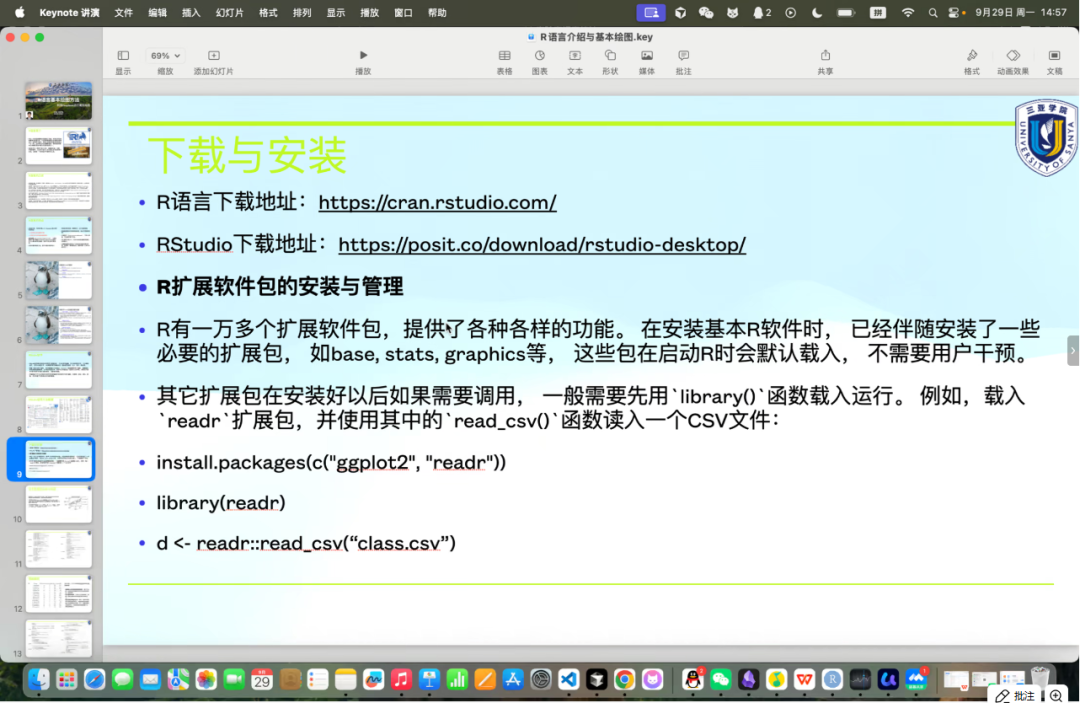This screenshot has height=703, width=1080.
Task: Open the Chart (图表) tool
Action: click(x=539, y=56)
